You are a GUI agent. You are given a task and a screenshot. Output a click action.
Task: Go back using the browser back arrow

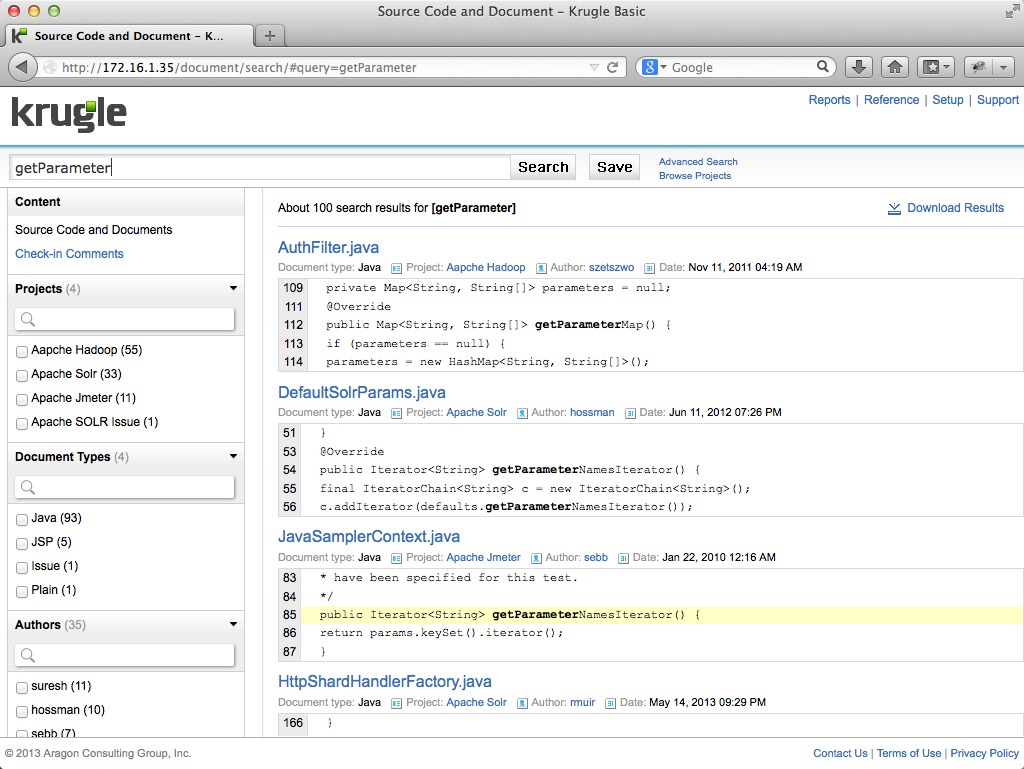22,67
